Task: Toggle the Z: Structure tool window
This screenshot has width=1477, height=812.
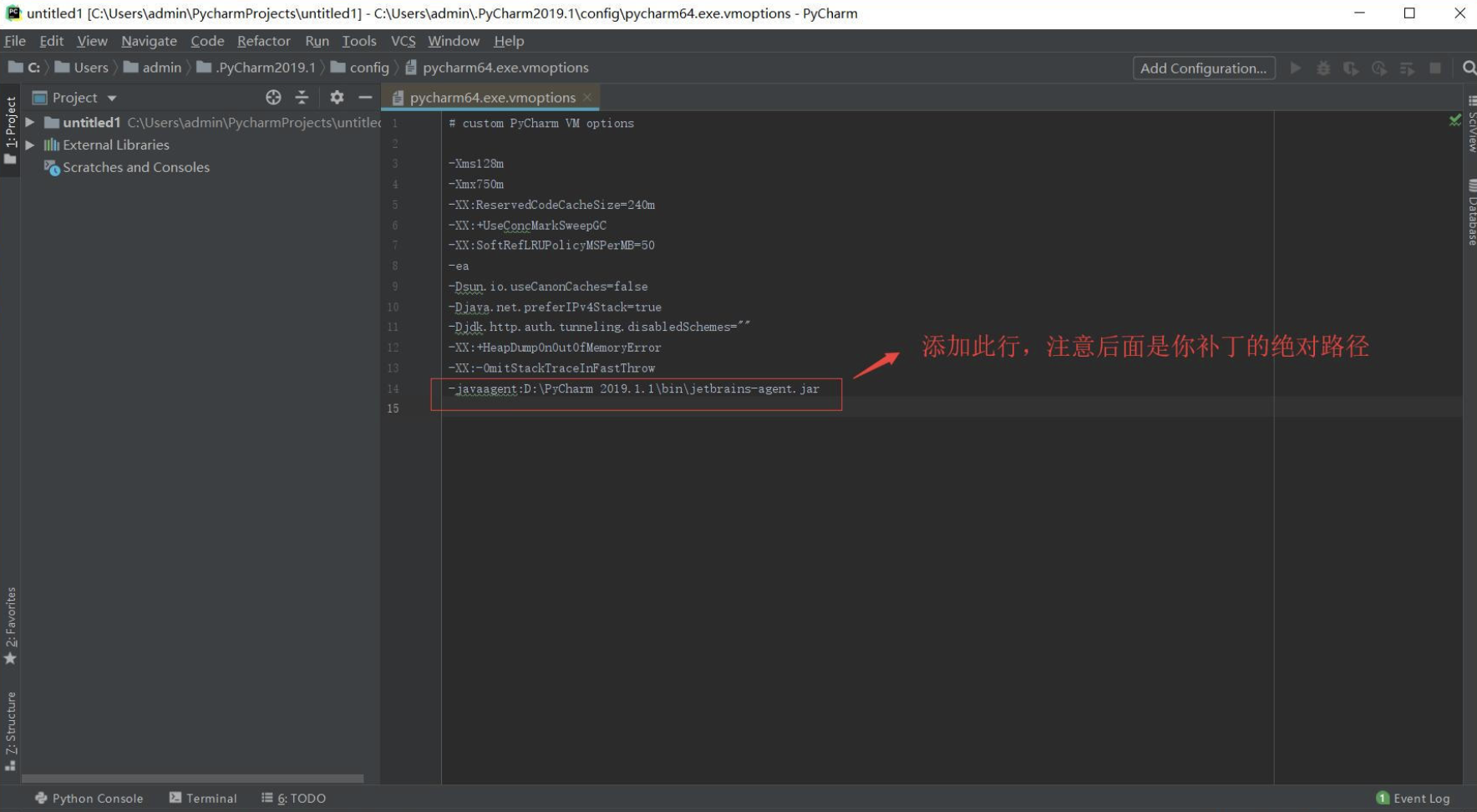Action: coord(10,731)
